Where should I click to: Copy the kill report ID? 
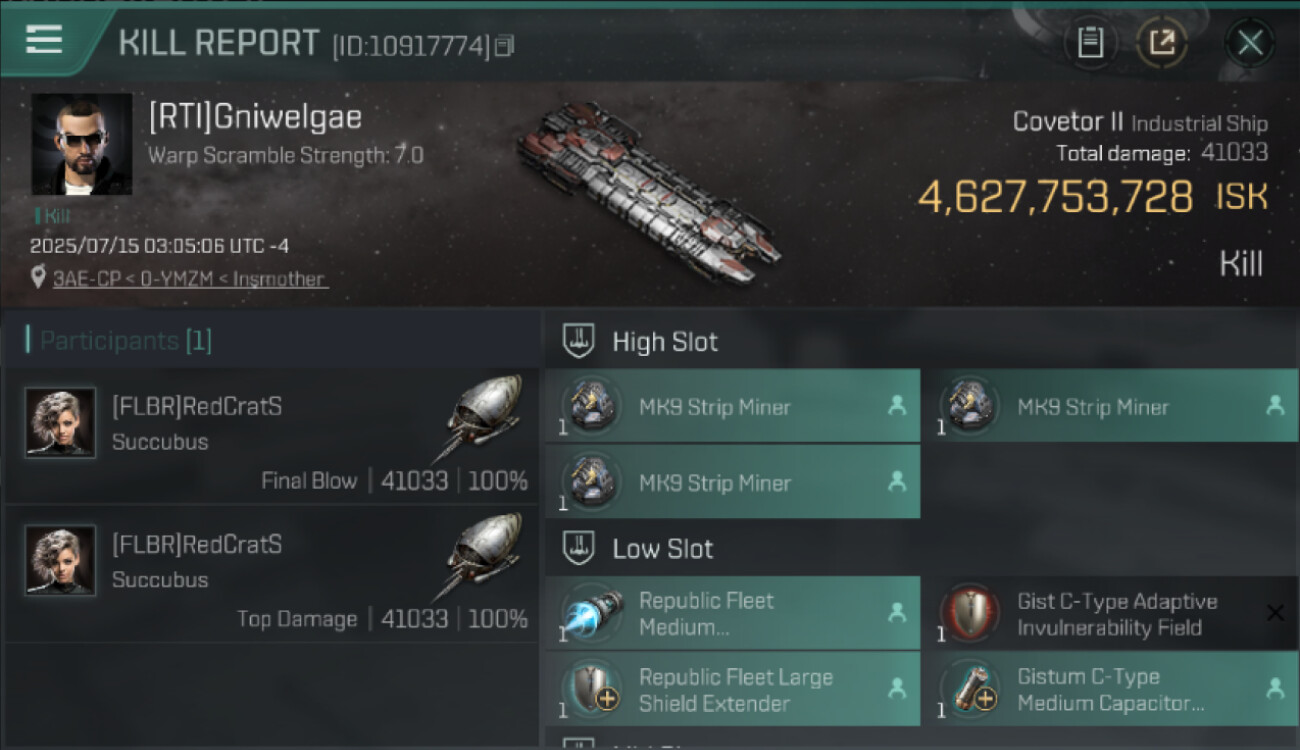coord(505,46)
